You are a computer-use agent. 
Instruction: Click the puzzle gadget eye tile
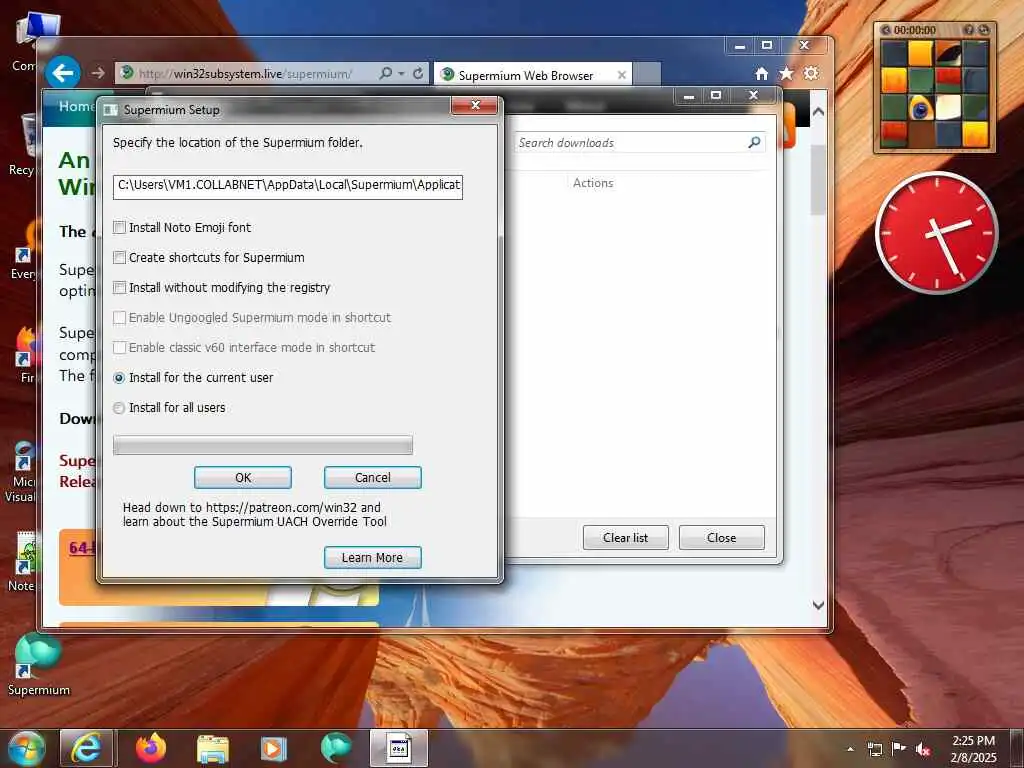[920, 108]
